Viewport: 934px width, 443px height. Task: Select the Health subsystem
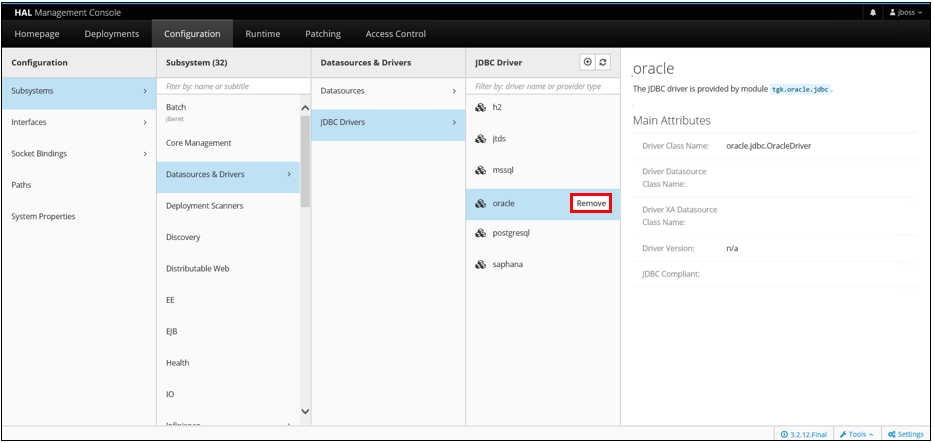pos(228,363)
